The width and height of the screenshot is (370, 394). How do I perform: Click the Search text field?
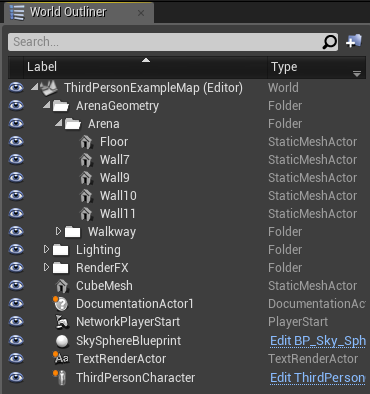(165, 42)
